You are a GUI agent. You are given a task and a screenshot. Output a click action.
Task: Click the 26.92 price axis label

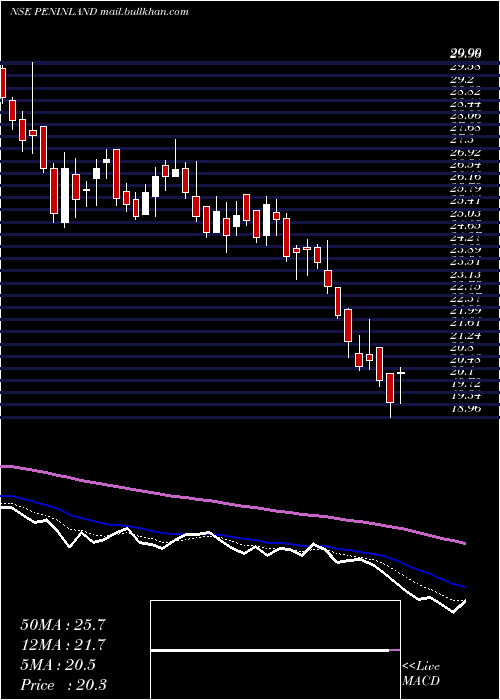pyautogui.click(x=465, y=153)
